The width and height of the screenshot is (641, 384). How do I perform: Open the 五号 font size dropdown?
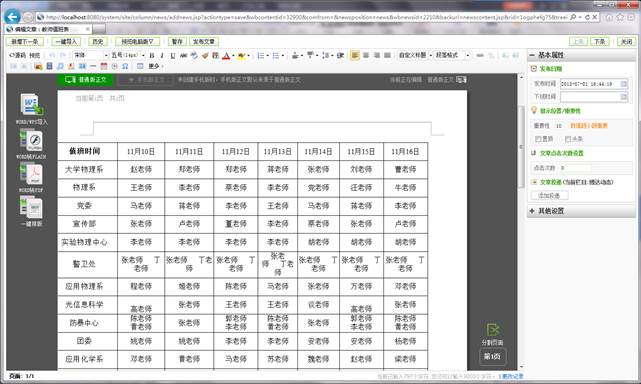pos(128,55)
